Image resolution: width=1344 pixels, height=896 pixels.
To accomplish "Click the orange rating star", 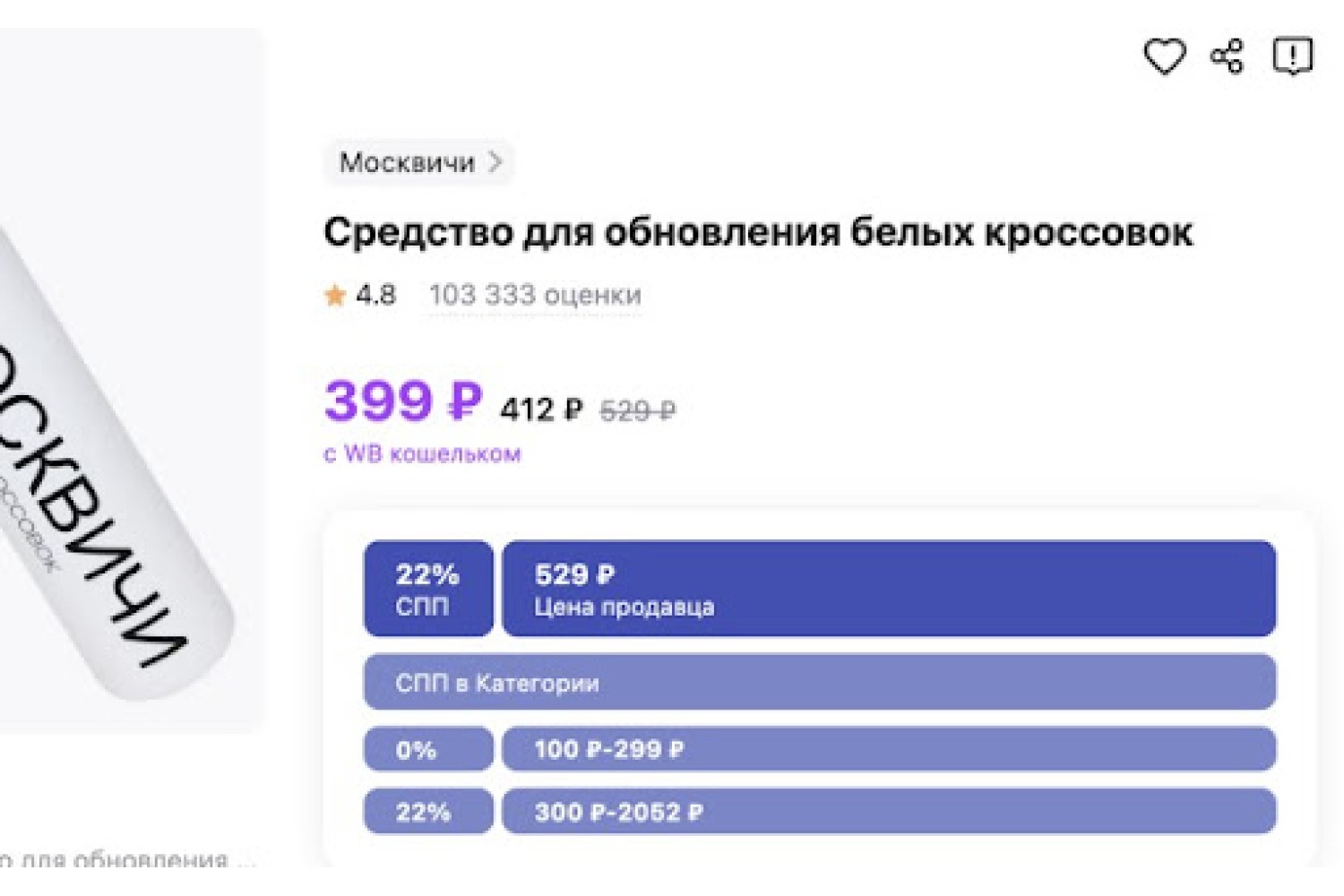I will pyautogui.click(x=335, y=295).
